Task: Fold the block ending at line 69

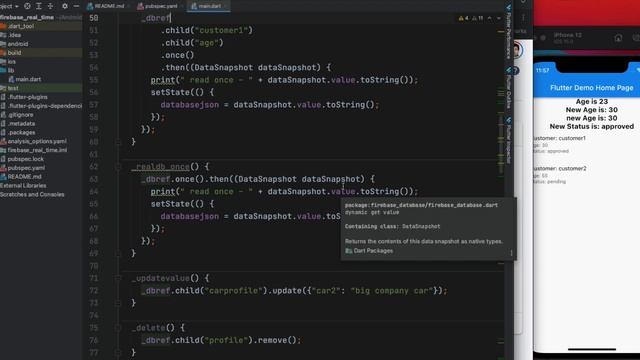Action: tap(118, 253)
